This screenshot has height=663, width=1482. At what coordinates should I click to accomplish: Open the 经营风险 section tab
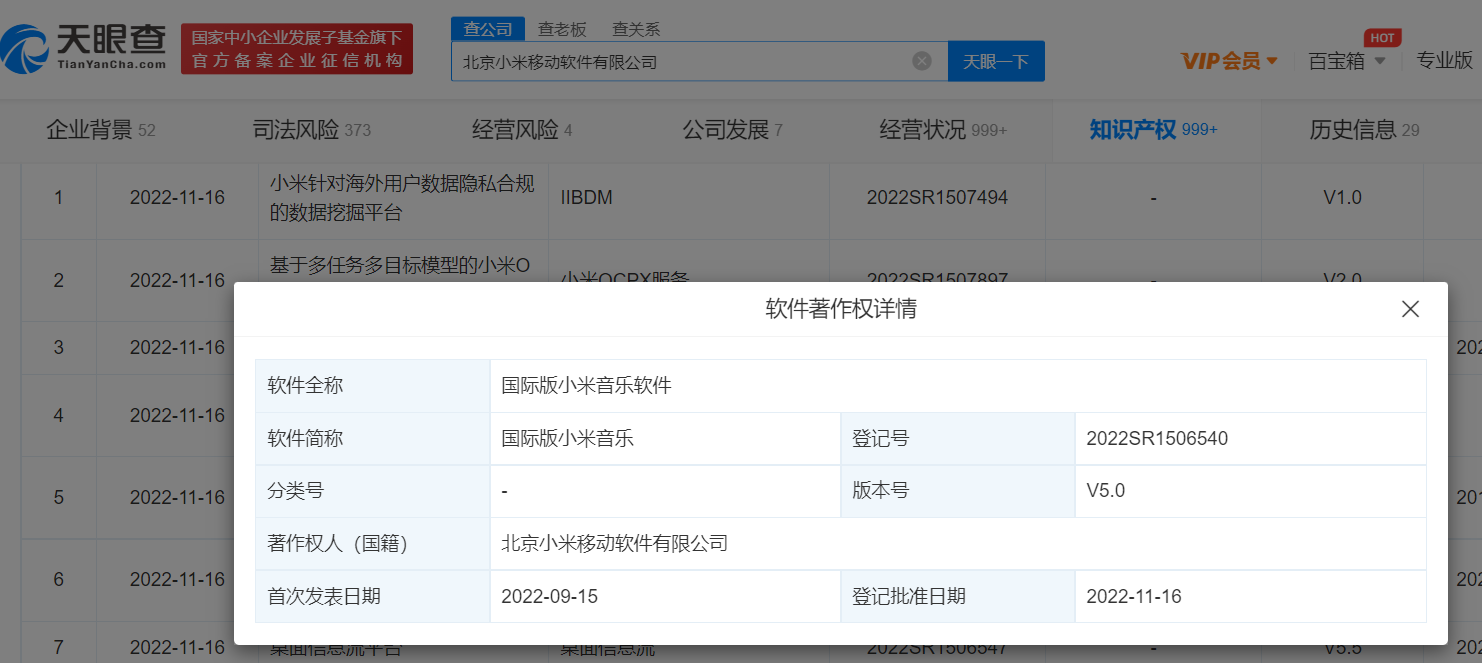coord(522,130)
